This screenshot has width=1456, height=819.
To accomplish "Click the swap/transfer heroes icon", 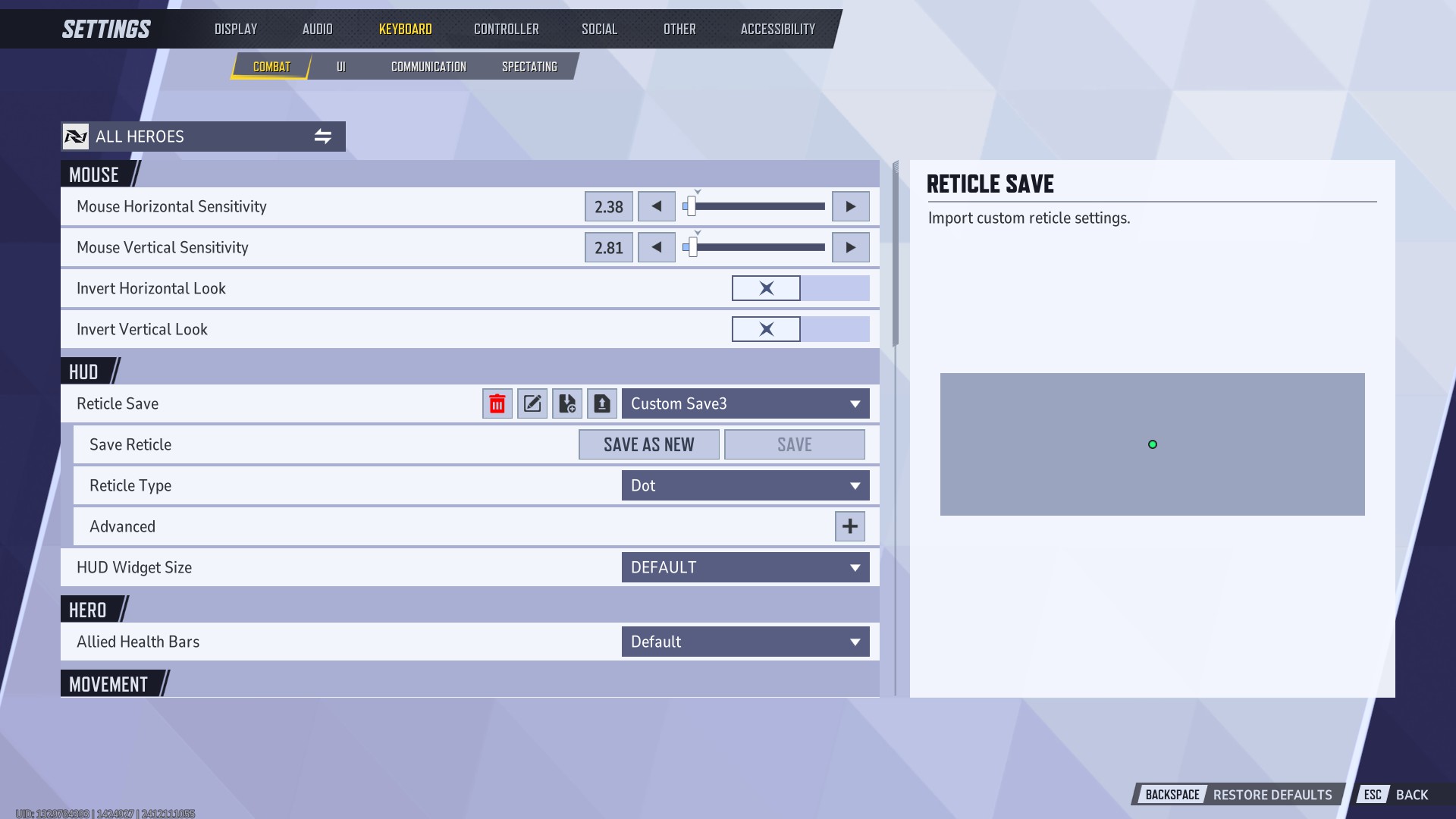I will (x=323, y=136).
